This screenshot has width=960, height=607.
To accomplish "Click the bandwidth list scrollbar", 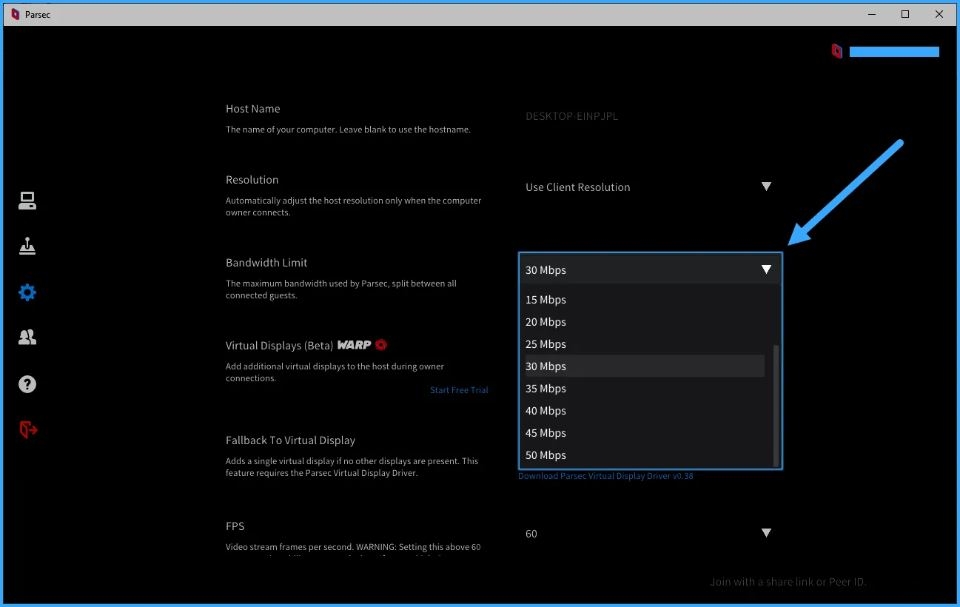I will (776, 405).
